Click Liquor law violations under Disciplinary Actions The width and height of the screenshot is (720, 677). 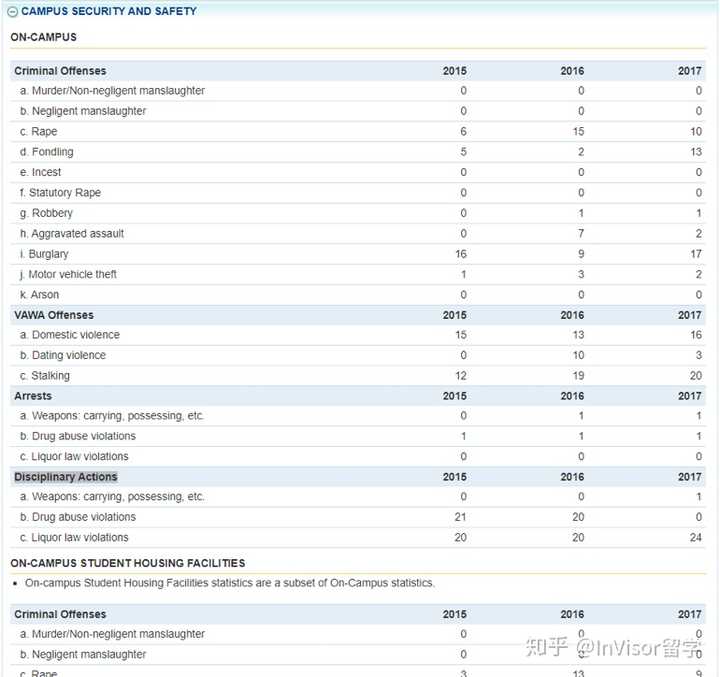point(358,537)
